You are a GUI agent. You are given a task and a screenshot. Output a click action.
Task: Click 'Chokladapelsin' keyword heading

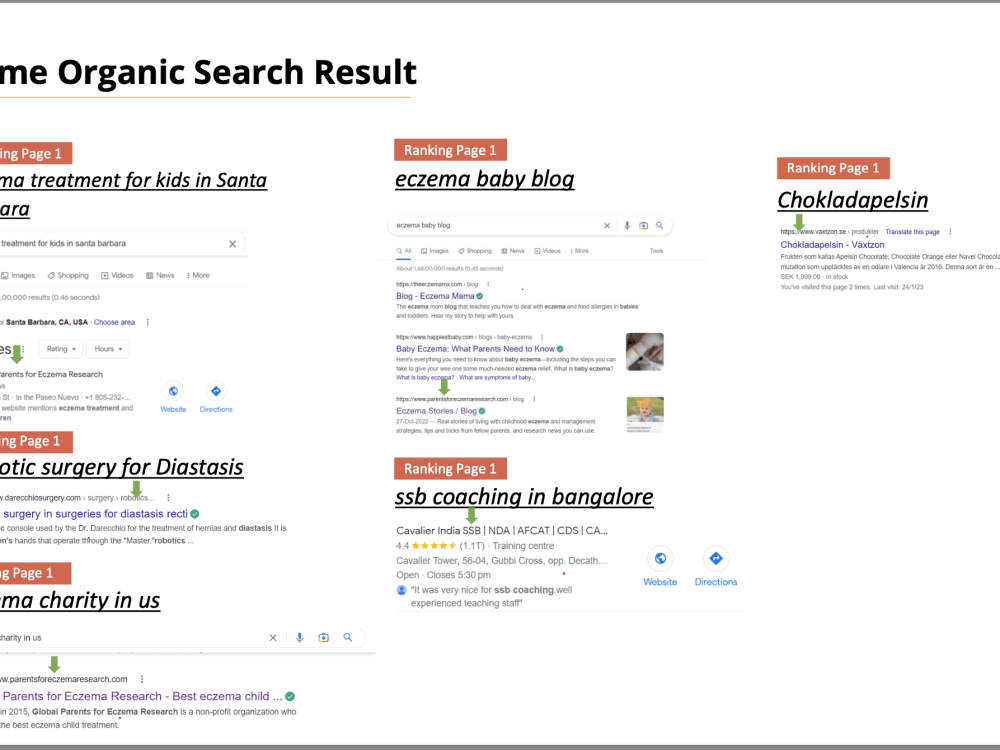point(853,200)
